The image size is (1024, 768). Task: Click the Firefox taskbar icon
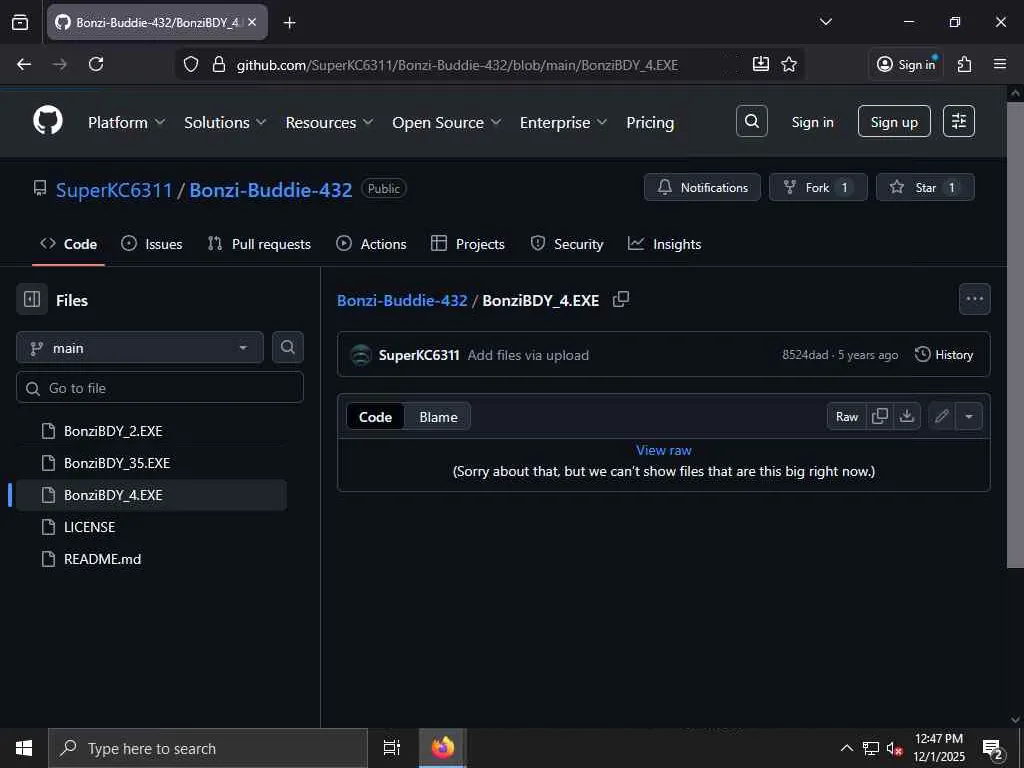pos(443,748)
